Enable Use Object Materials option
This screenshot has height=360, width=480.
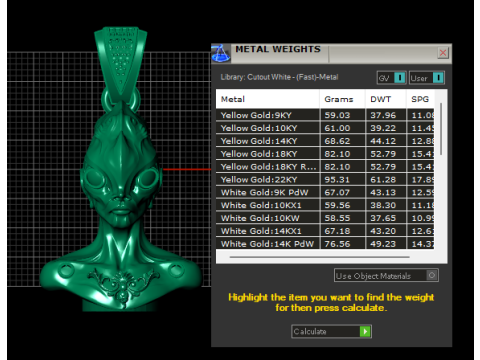pos(386,276)
